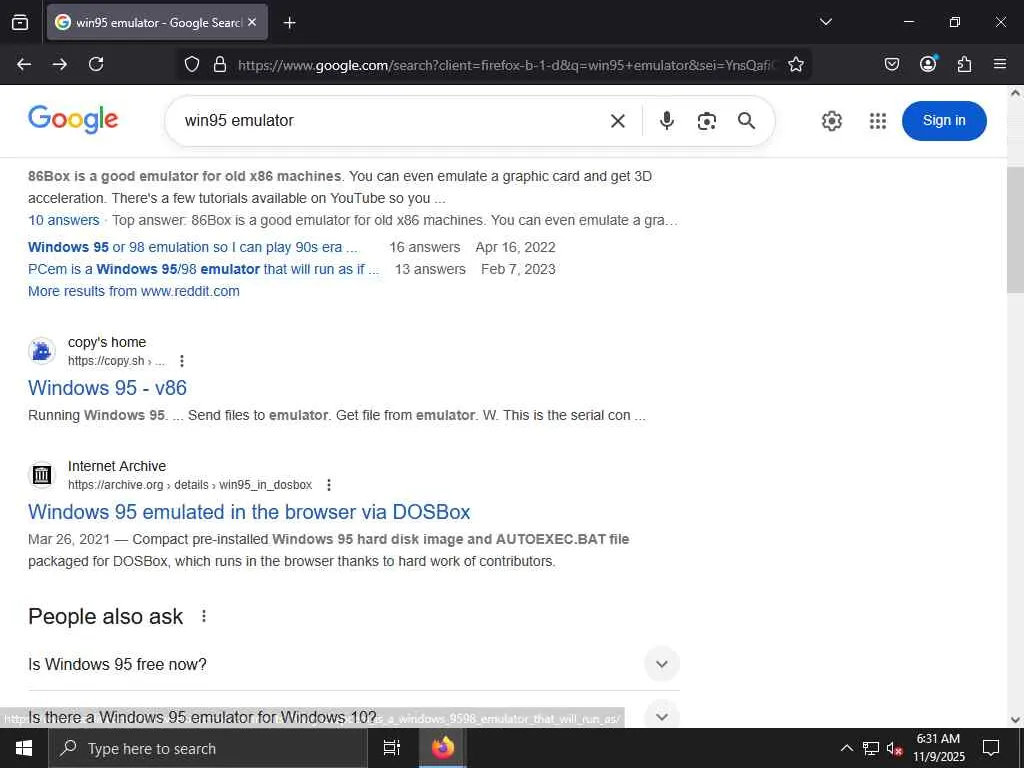Image resolution: width=1024 pixels, height=768 pixels.
Task: Open More results from www.reddit.com
Action: [134, 291]
